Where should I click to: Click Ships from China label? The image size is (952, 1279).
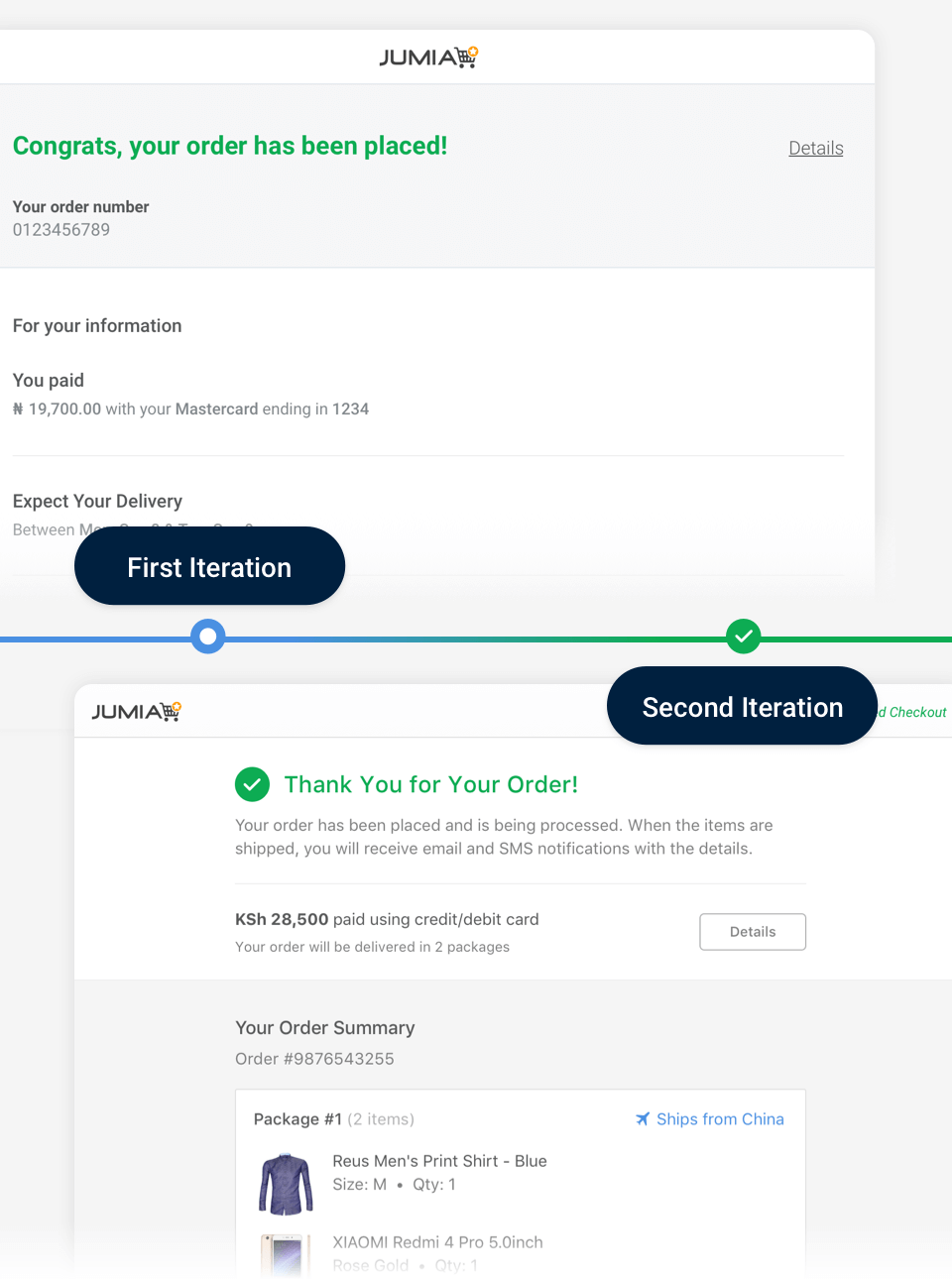[720, 1118]
